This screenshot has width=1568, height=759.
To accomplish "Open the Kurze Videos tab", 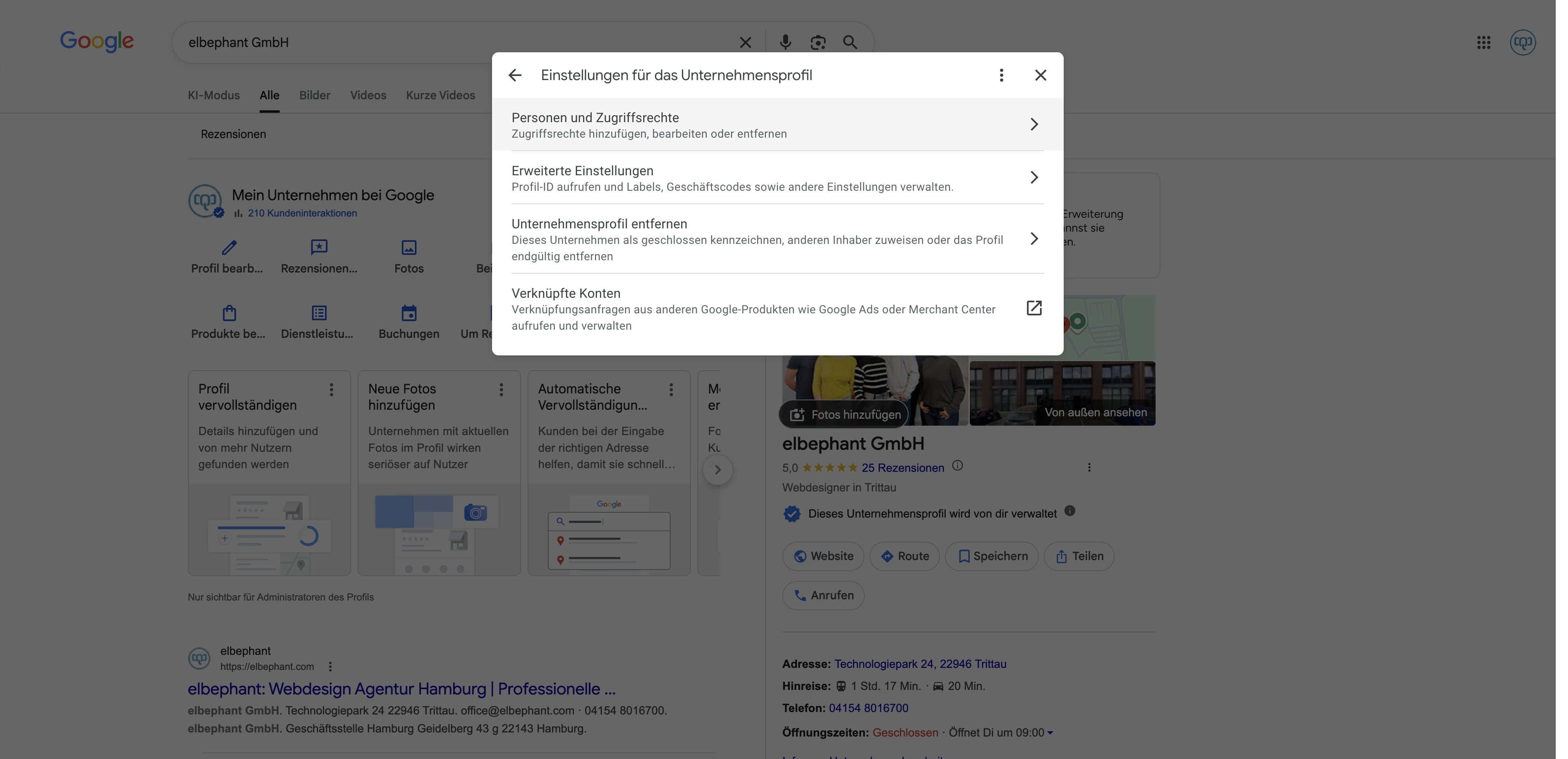I will tap(440, 95).
